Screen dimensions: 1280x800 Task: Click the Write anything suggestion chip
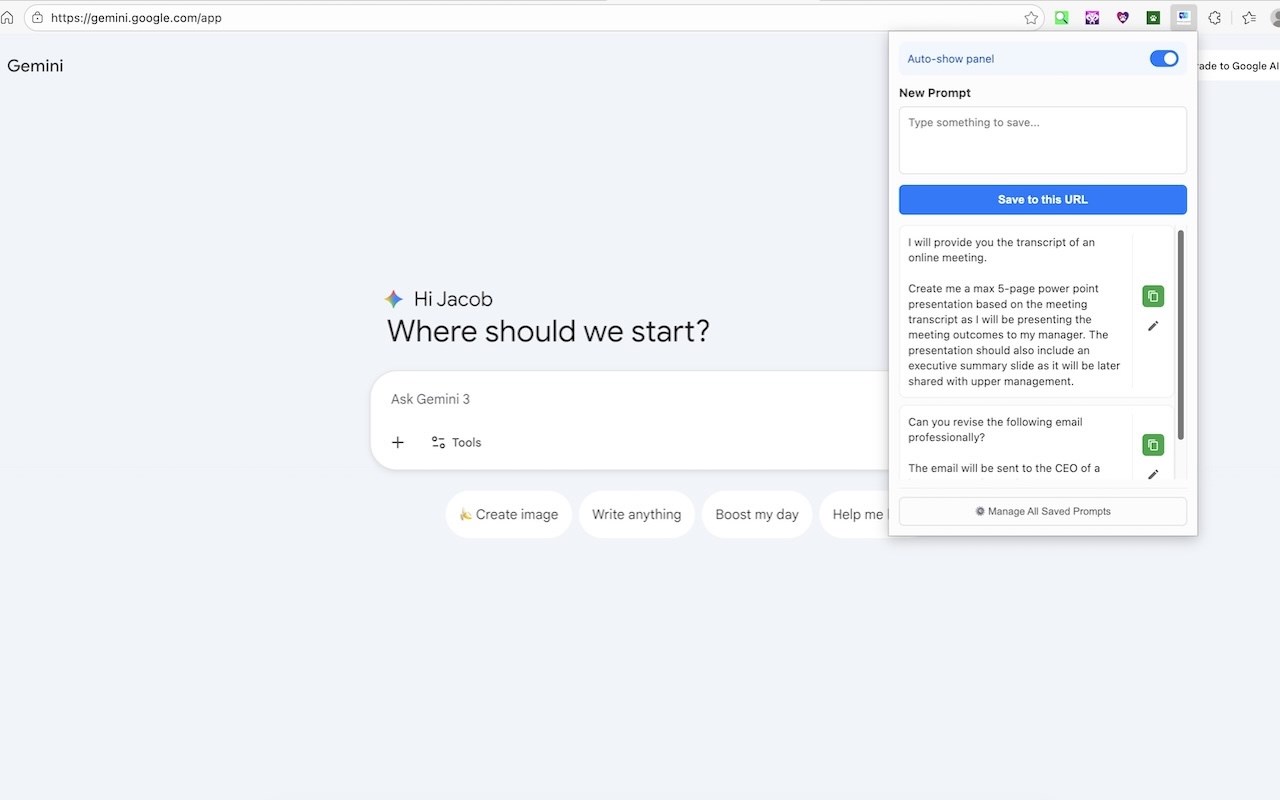(637, 514)
